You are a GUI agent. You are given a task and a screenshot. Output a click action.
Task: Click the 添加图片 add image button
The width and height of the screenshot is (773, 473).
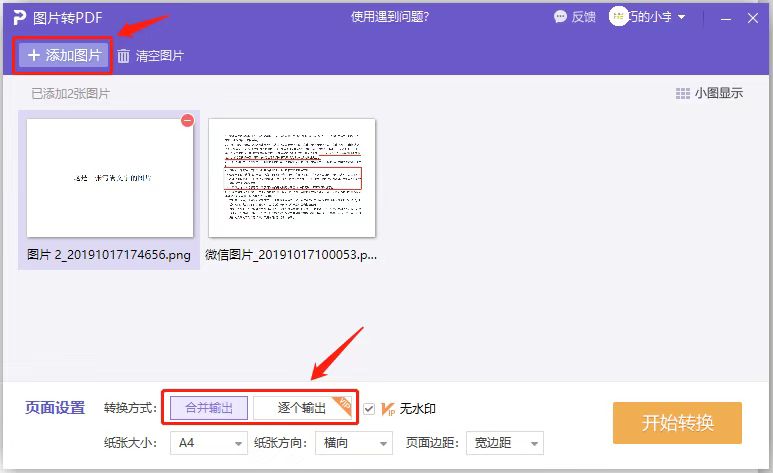[63, 55]
